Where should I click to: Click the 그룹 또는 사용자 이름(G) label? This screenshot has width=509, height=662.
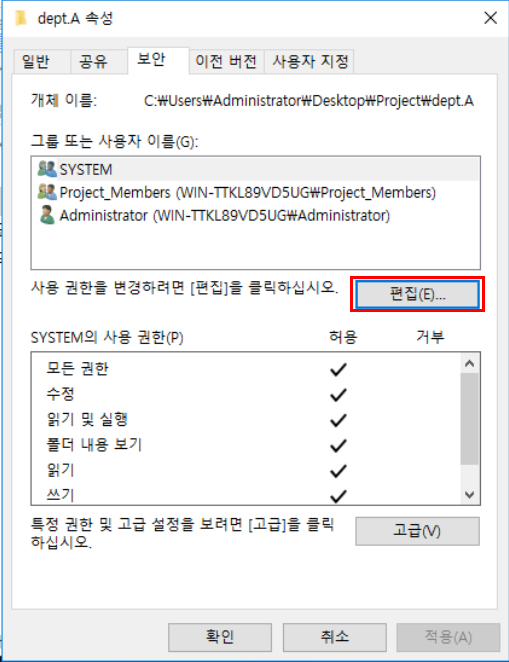pyautogui.click(x=114, y=141)
